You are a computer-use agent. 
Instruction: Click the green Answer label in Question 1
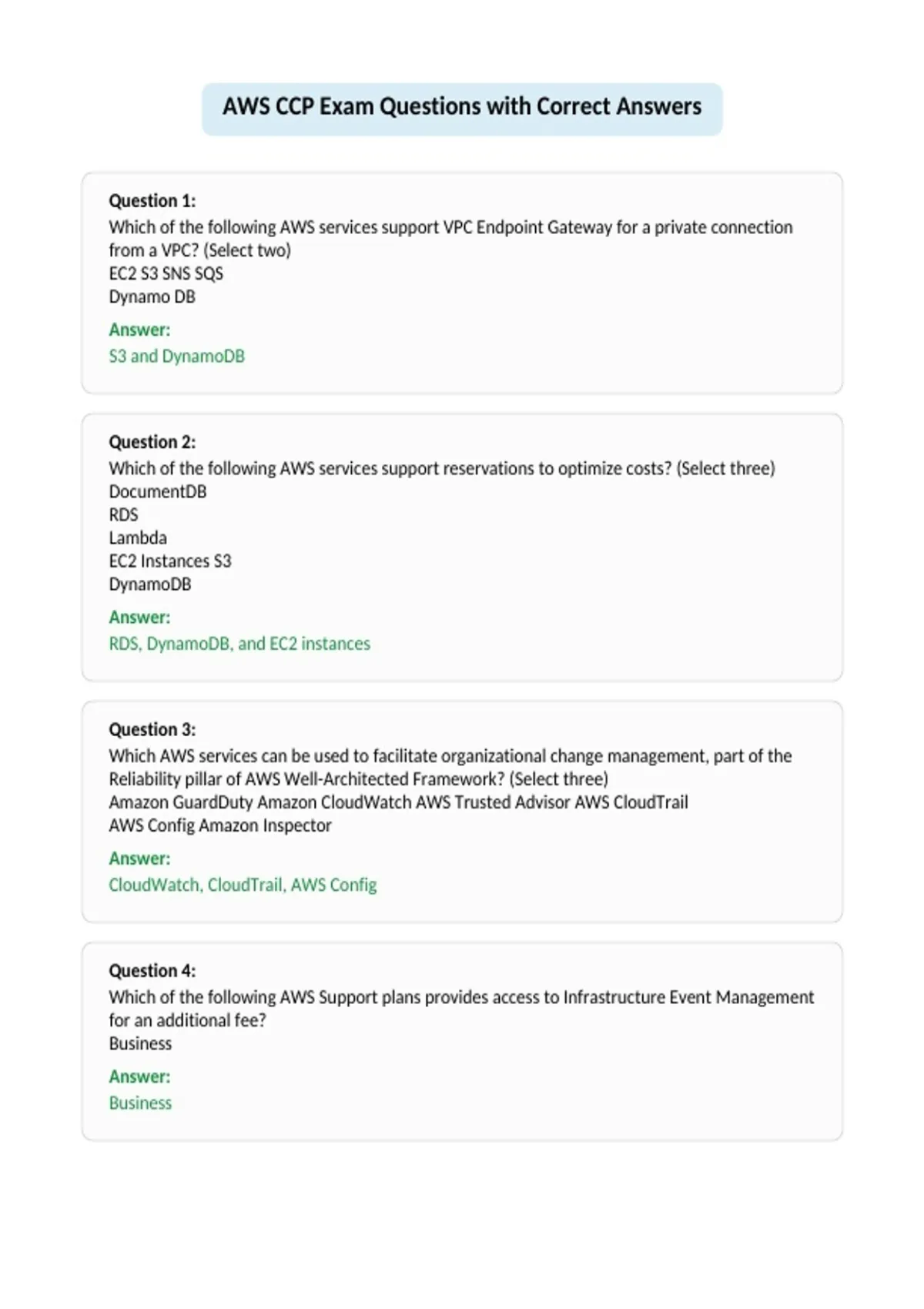point(139,330)
